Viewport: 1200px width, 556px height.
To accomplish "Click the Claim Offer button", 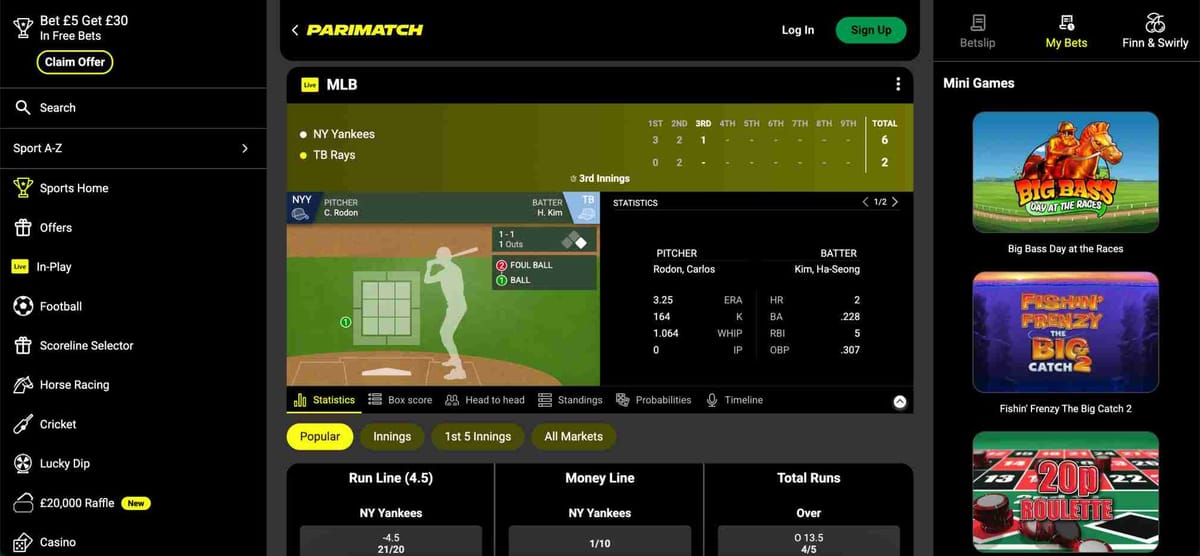I will click(x=75, y=62).
